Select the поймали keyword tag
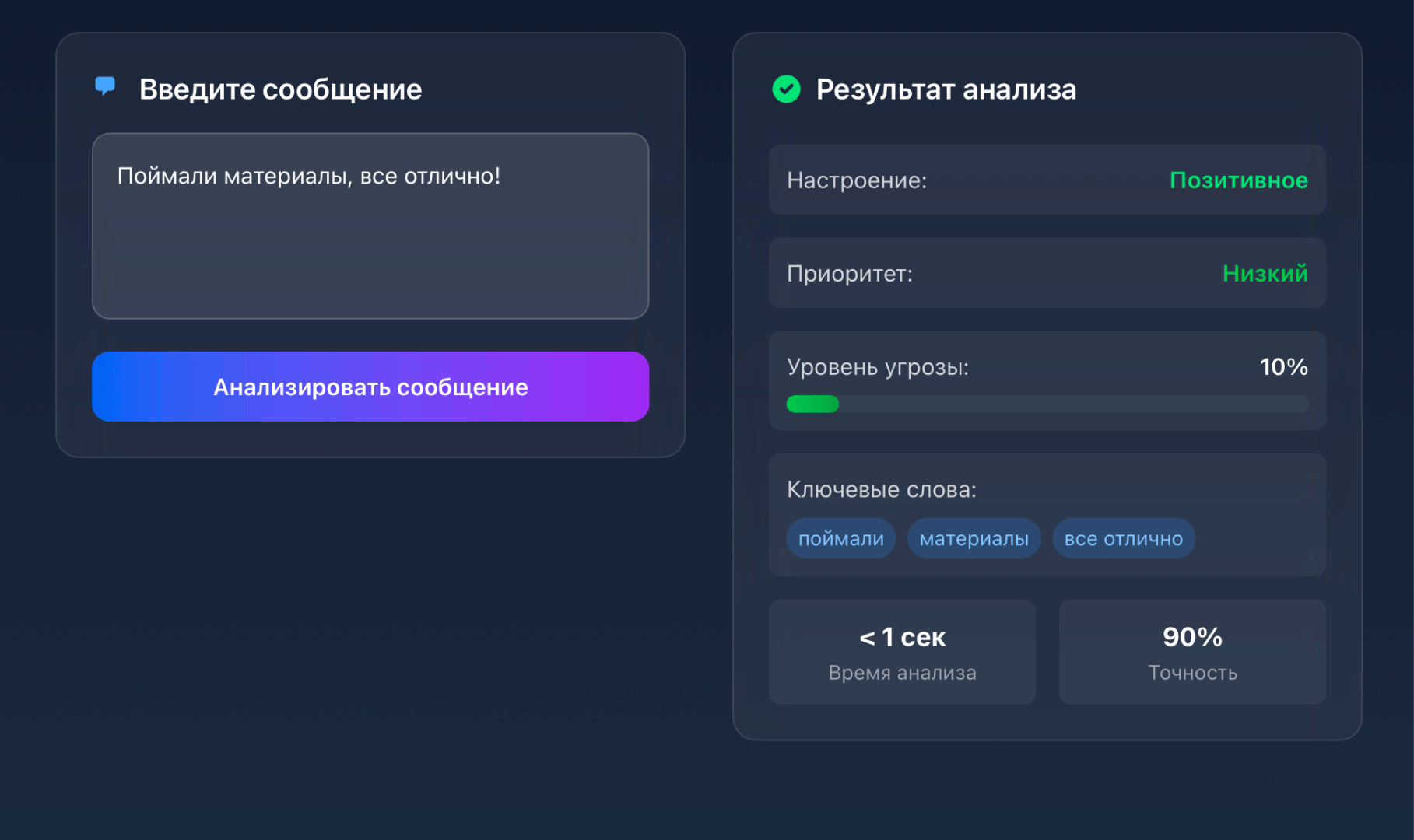The width and height of the screenshot is (1414, 840). pyautogui.click(x=840, y=538)
